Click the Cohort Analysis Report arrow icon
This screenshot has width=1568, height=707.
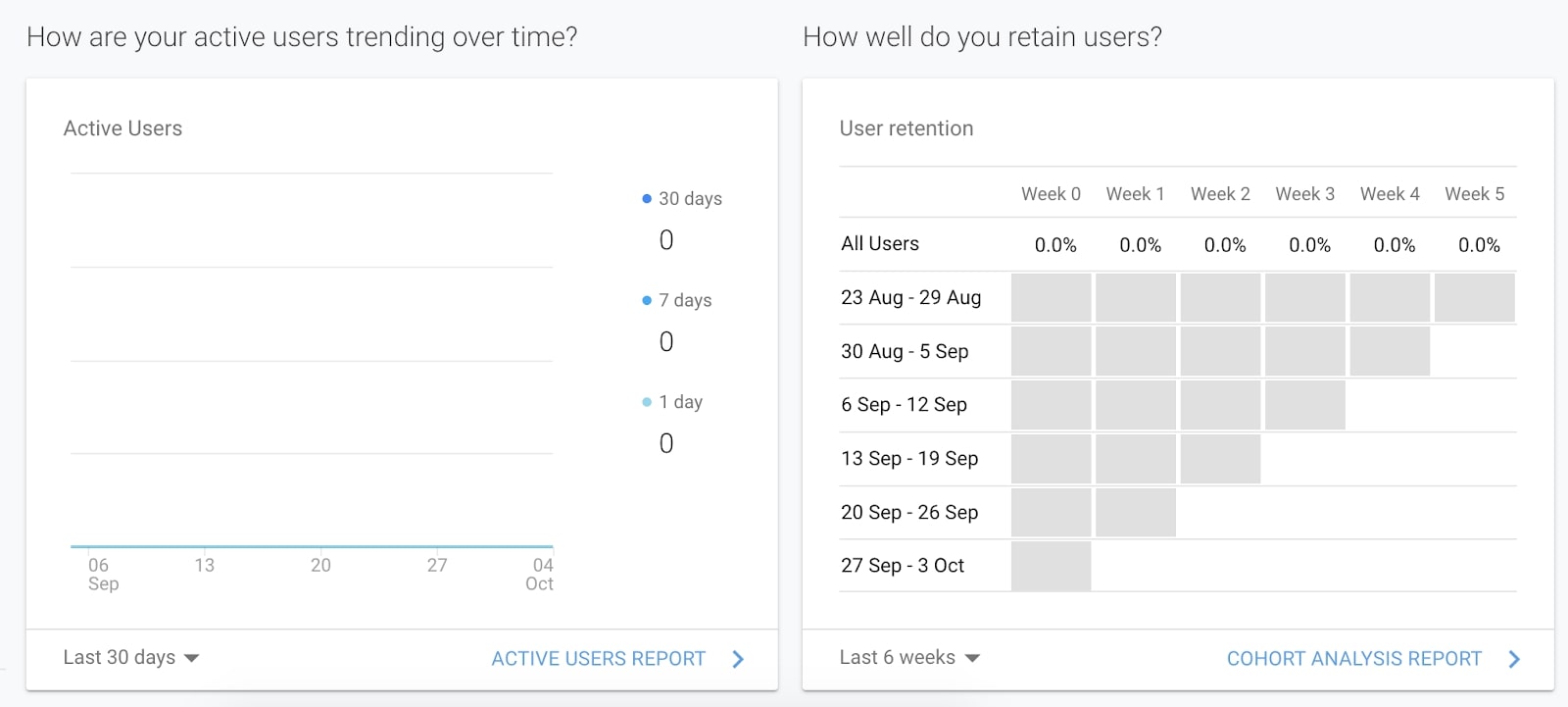pyautogui.click(x=1514, y=659)
